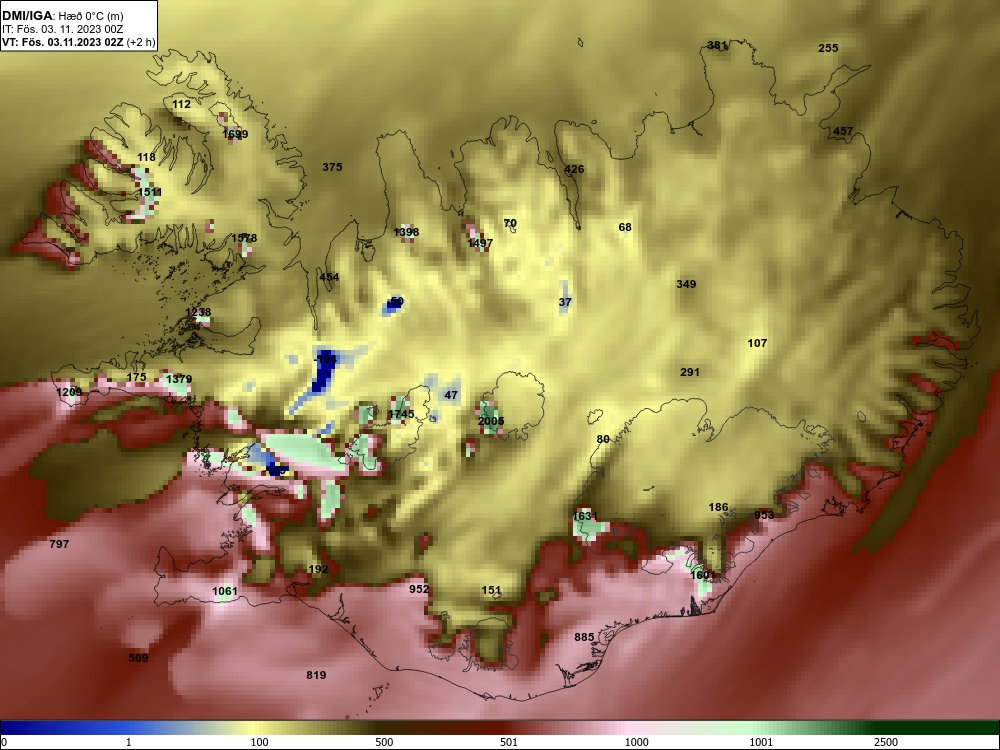Click the offshore value 797

[x=59, y=544]
